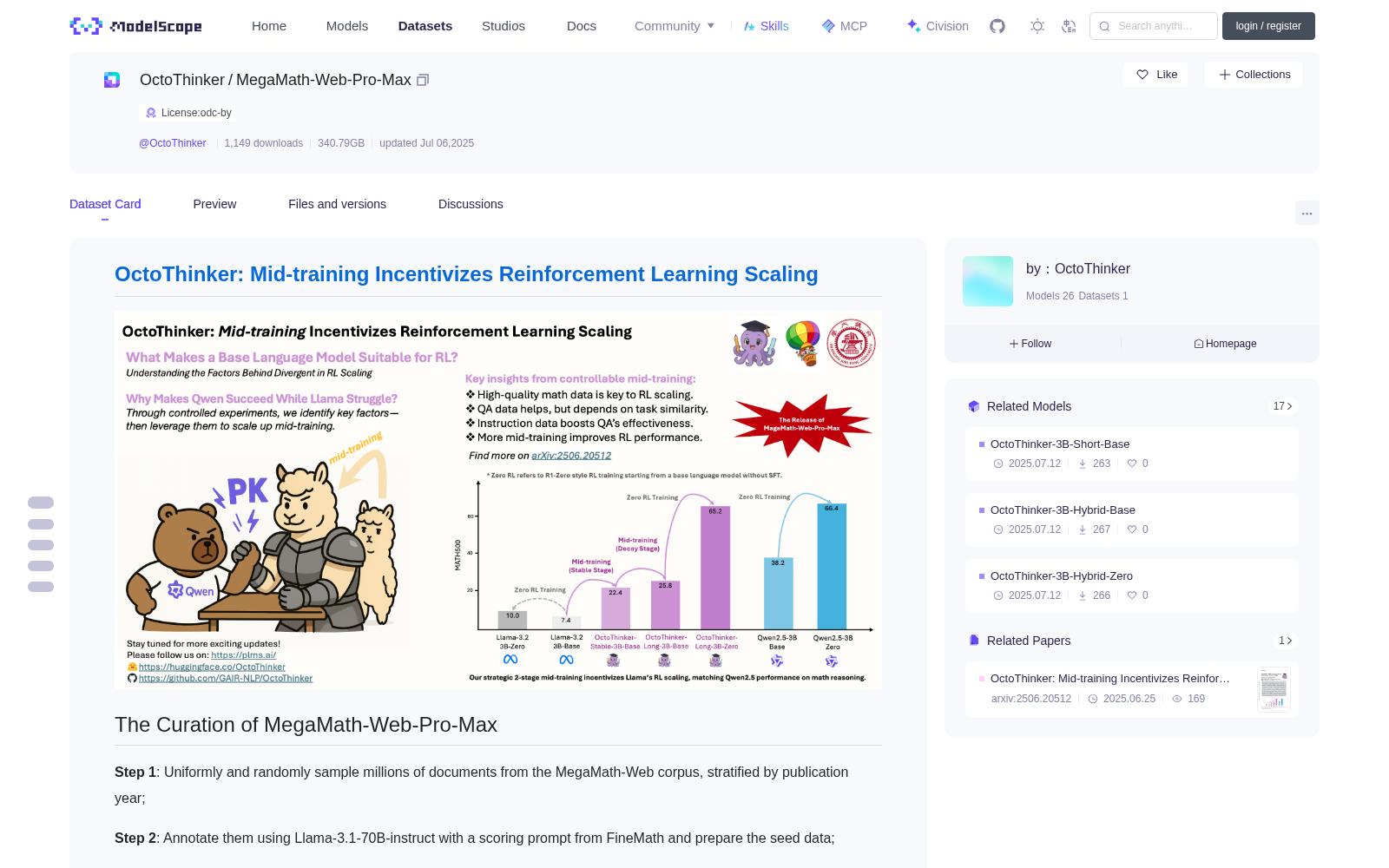This screenshot has height=868, width=1389.
Task: Open the MCP link in navigation
Action: click(x=845, y=26)
